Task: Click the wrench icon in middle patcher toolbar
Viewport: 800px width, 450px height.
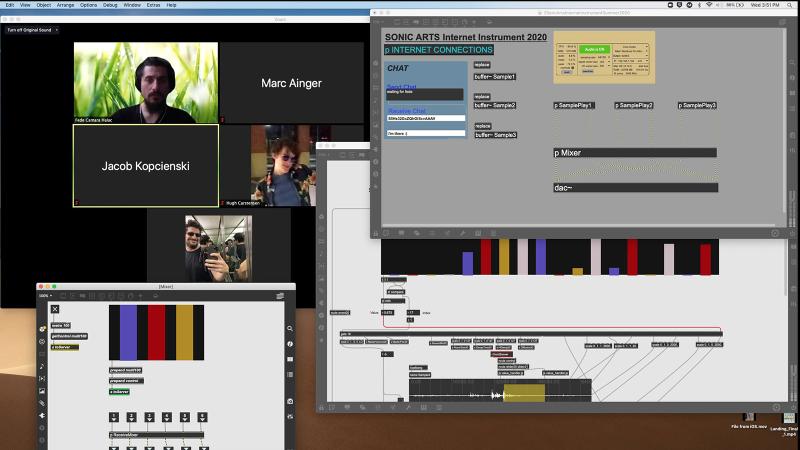Action: point(409,407)
